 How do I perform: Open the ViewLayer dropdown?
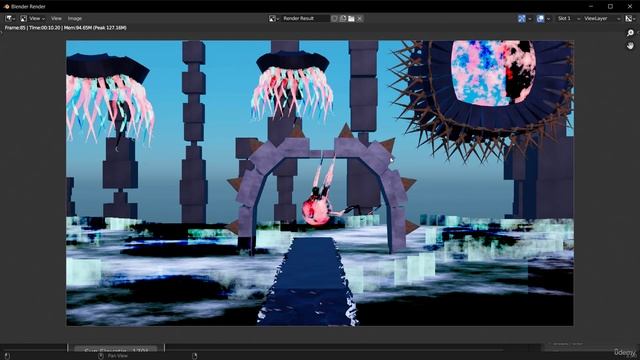pos(602,18)
